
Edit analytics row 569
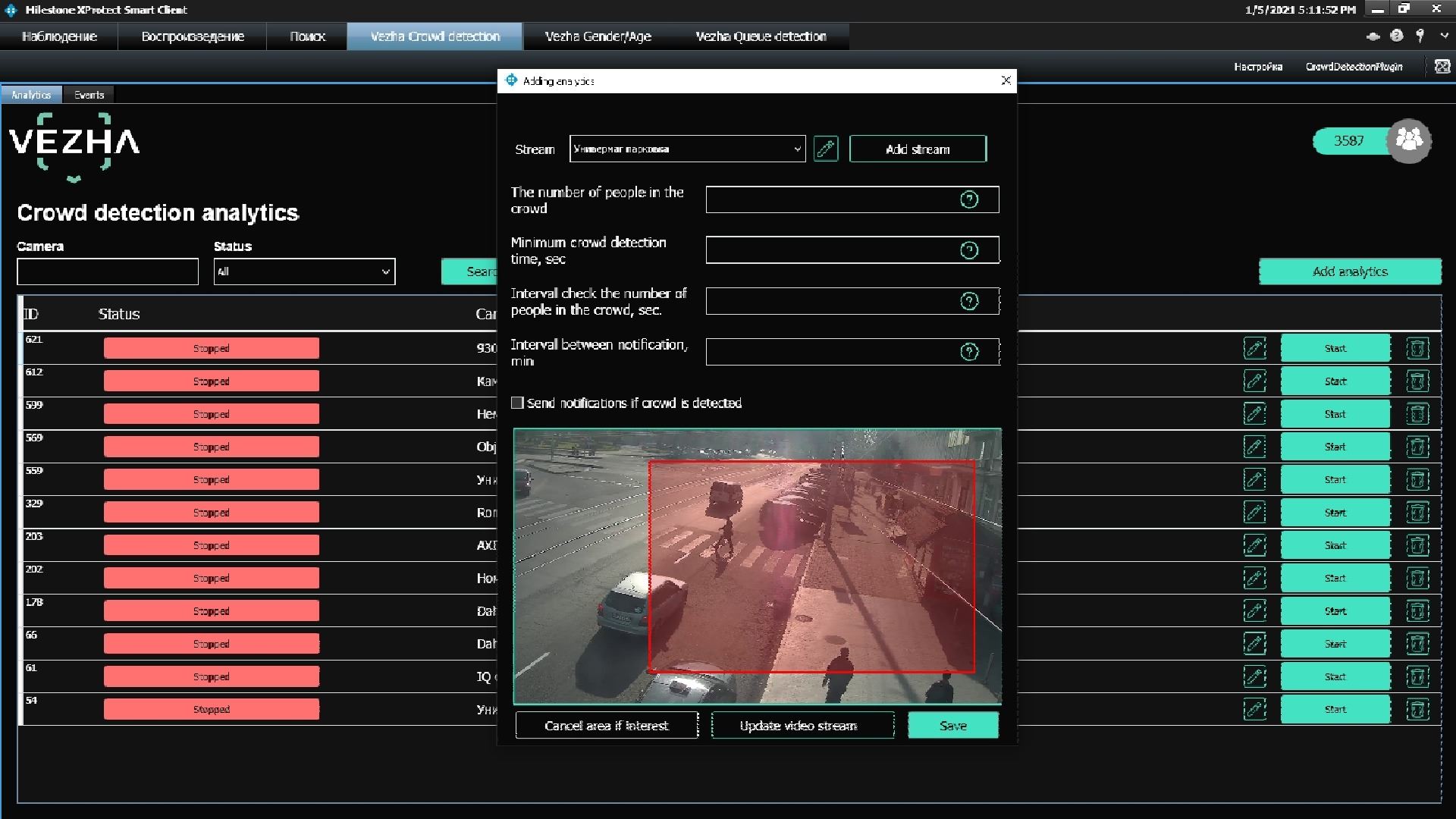[1255, 447]
